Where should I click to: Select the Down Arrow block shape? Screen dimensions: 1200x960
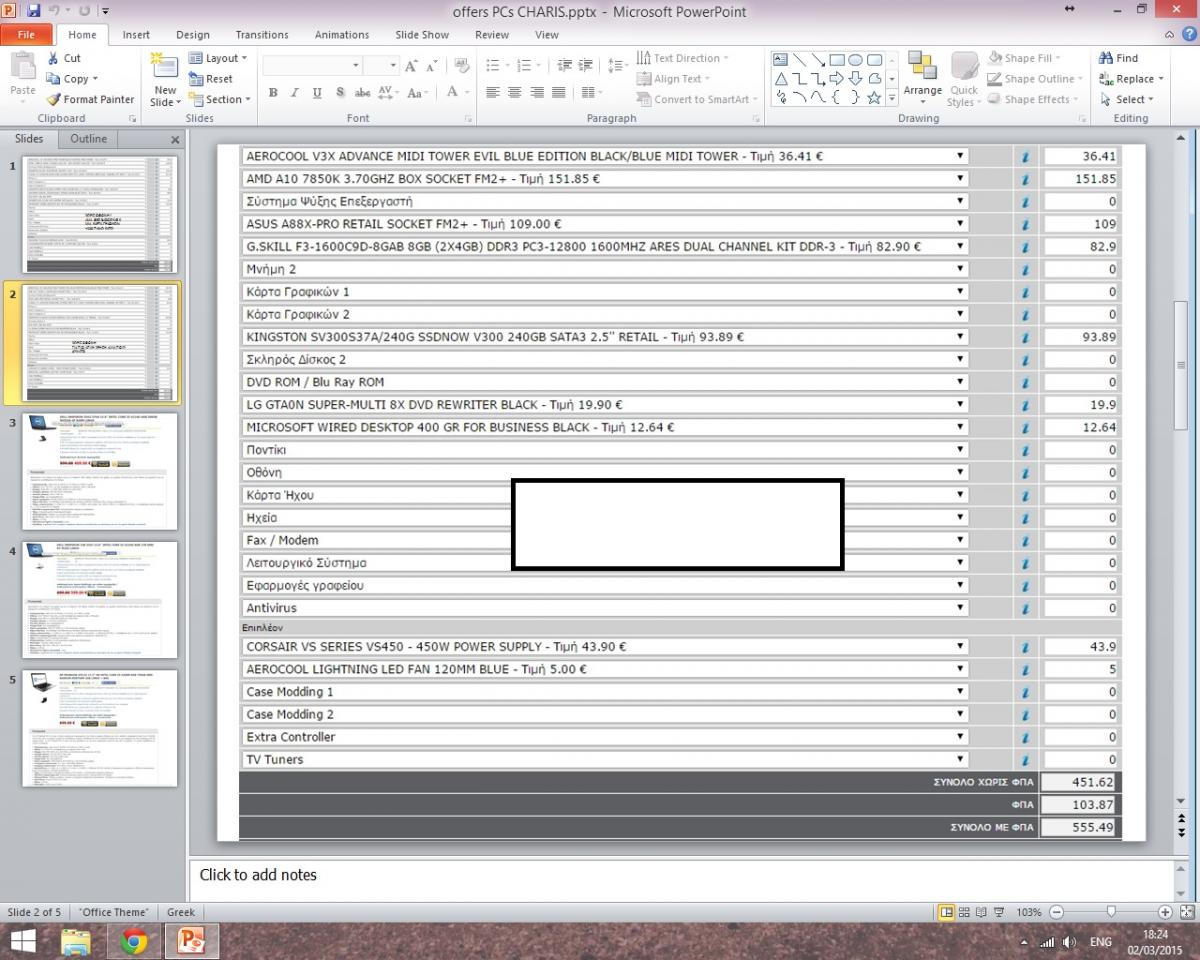[856, 78]
